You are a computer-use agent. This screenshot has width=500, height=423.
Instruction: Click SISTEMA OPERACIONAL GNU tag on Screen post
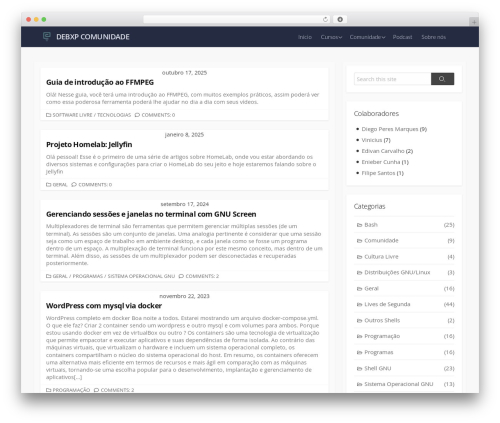[x=141, y=276]
